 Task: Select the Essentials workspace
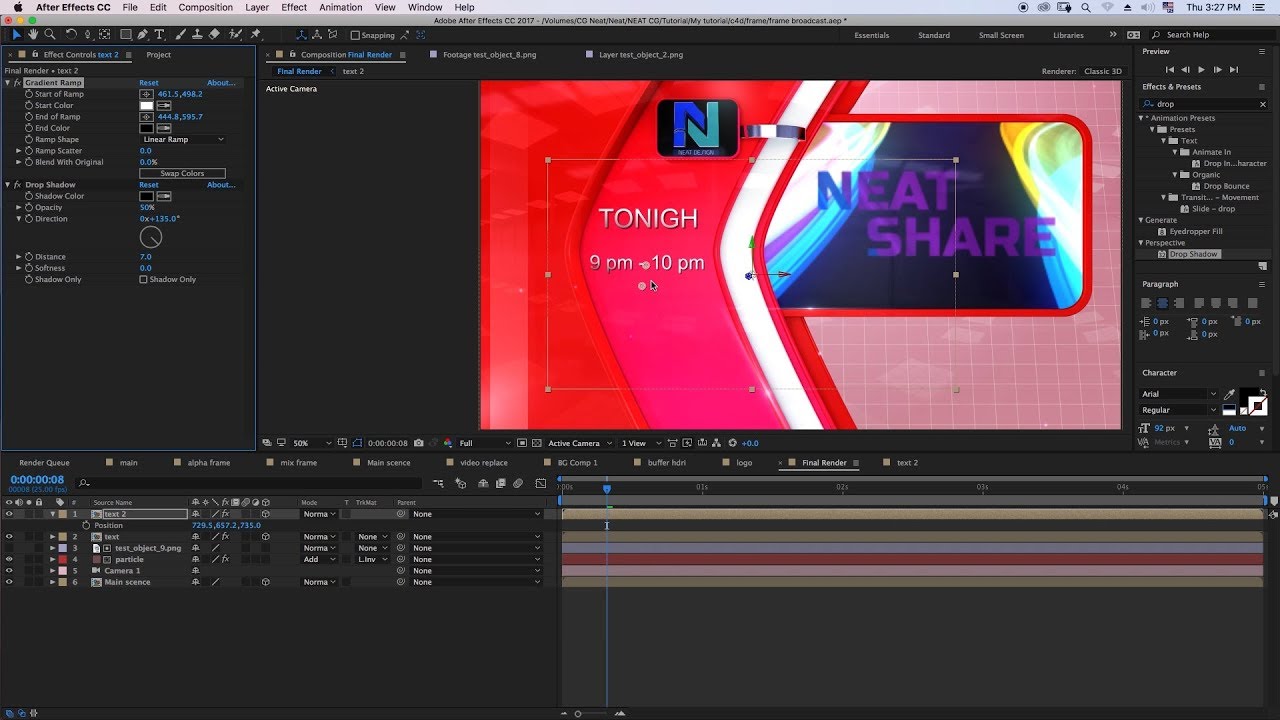click(871, 35)
